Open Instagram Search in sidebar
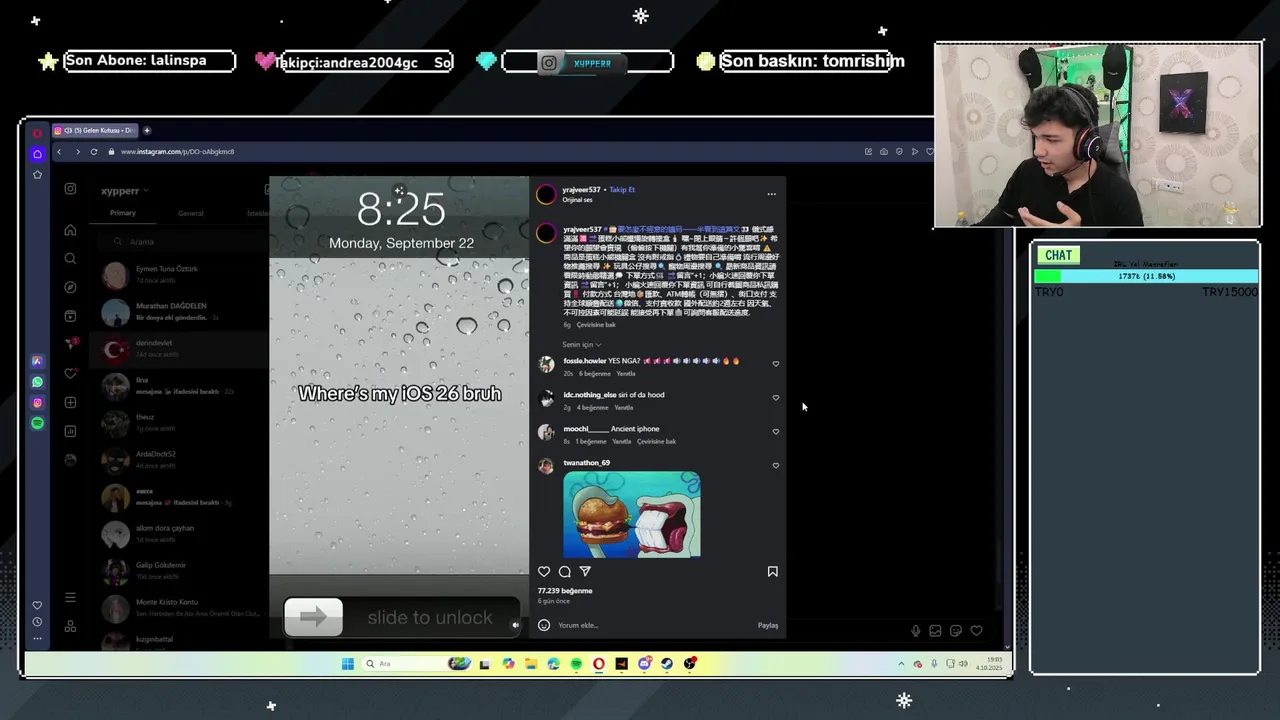This screenshot has width=1280, height=720. (x=70, y=258)
